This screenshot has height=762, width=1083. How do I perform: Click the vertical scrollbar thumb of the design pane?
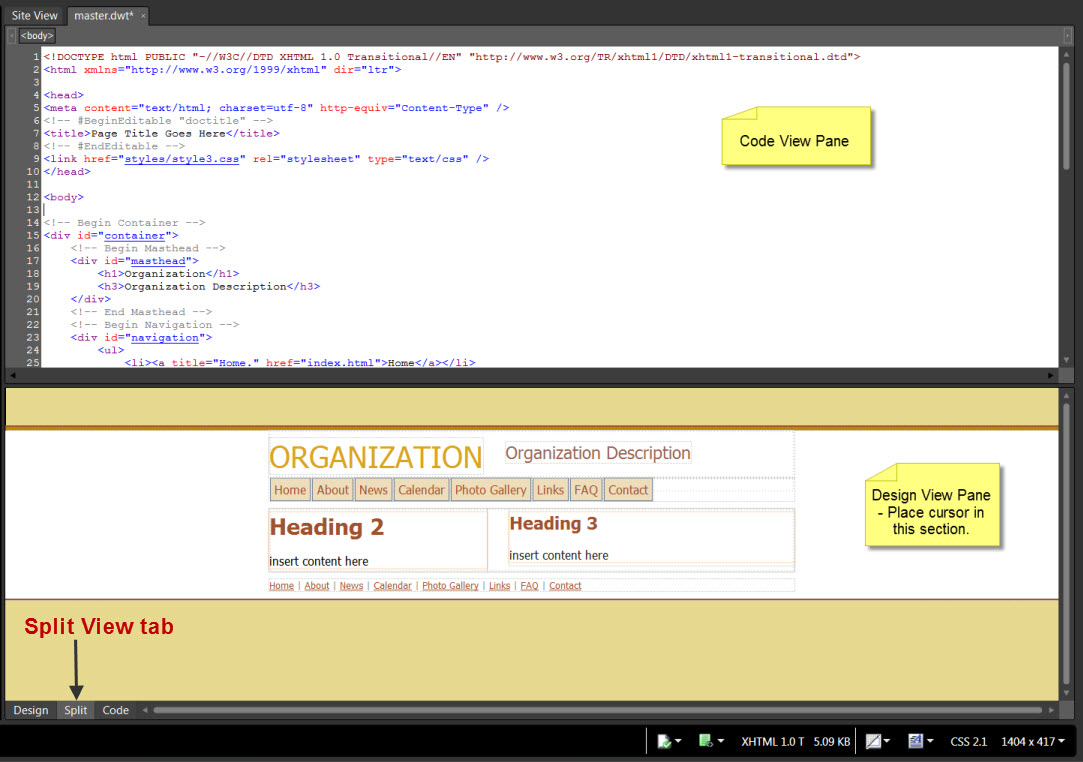(1066, 546)
